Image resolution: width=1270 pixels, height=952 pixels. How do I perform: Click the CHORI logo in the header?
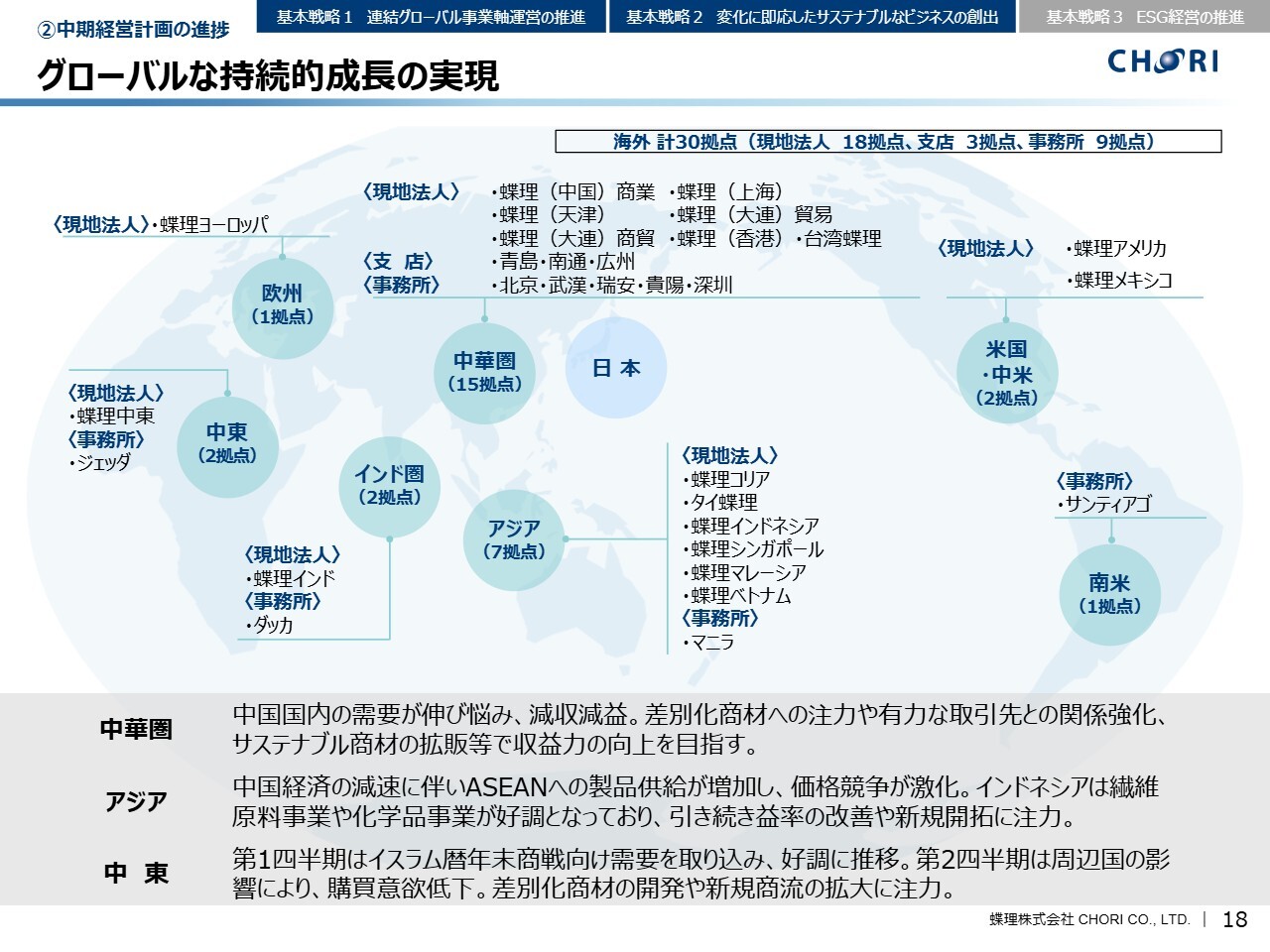point(1162,61)
